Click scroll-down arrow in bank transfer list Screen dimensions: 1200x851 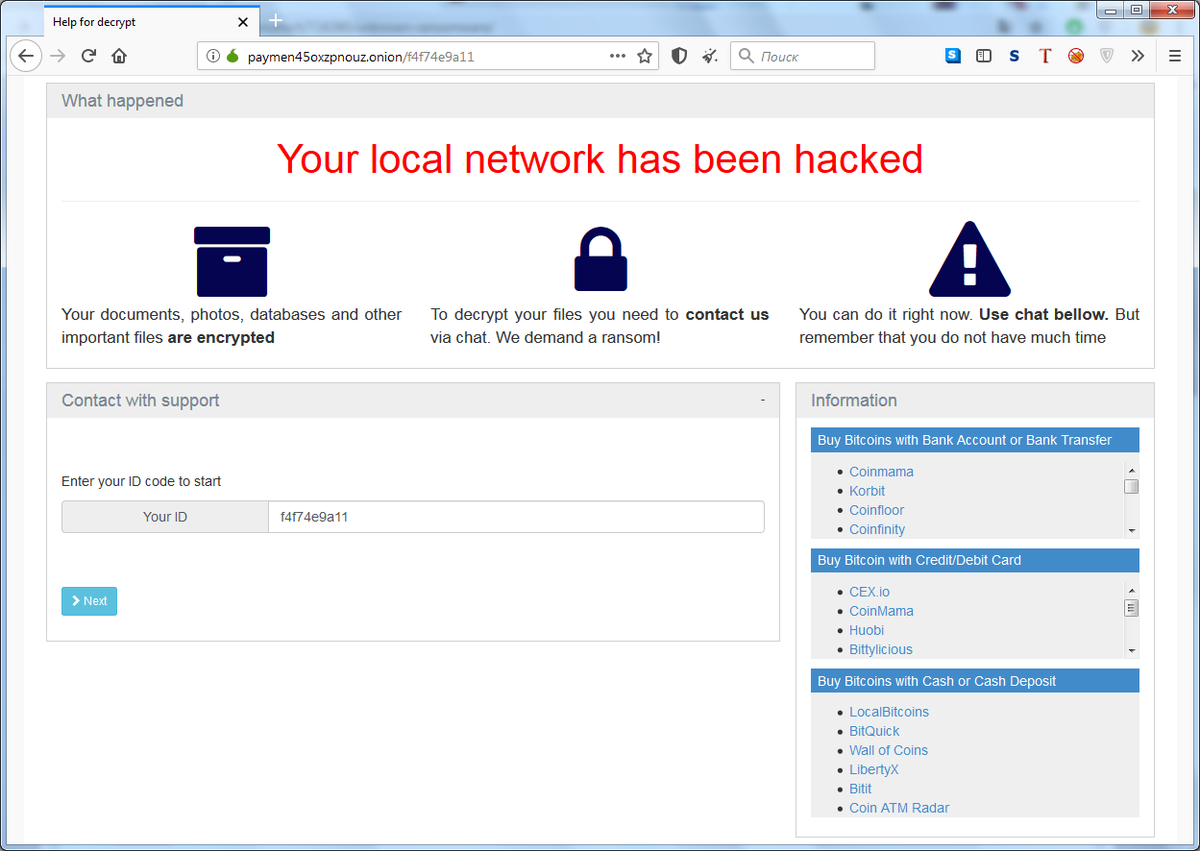(x=1131, y=531)
